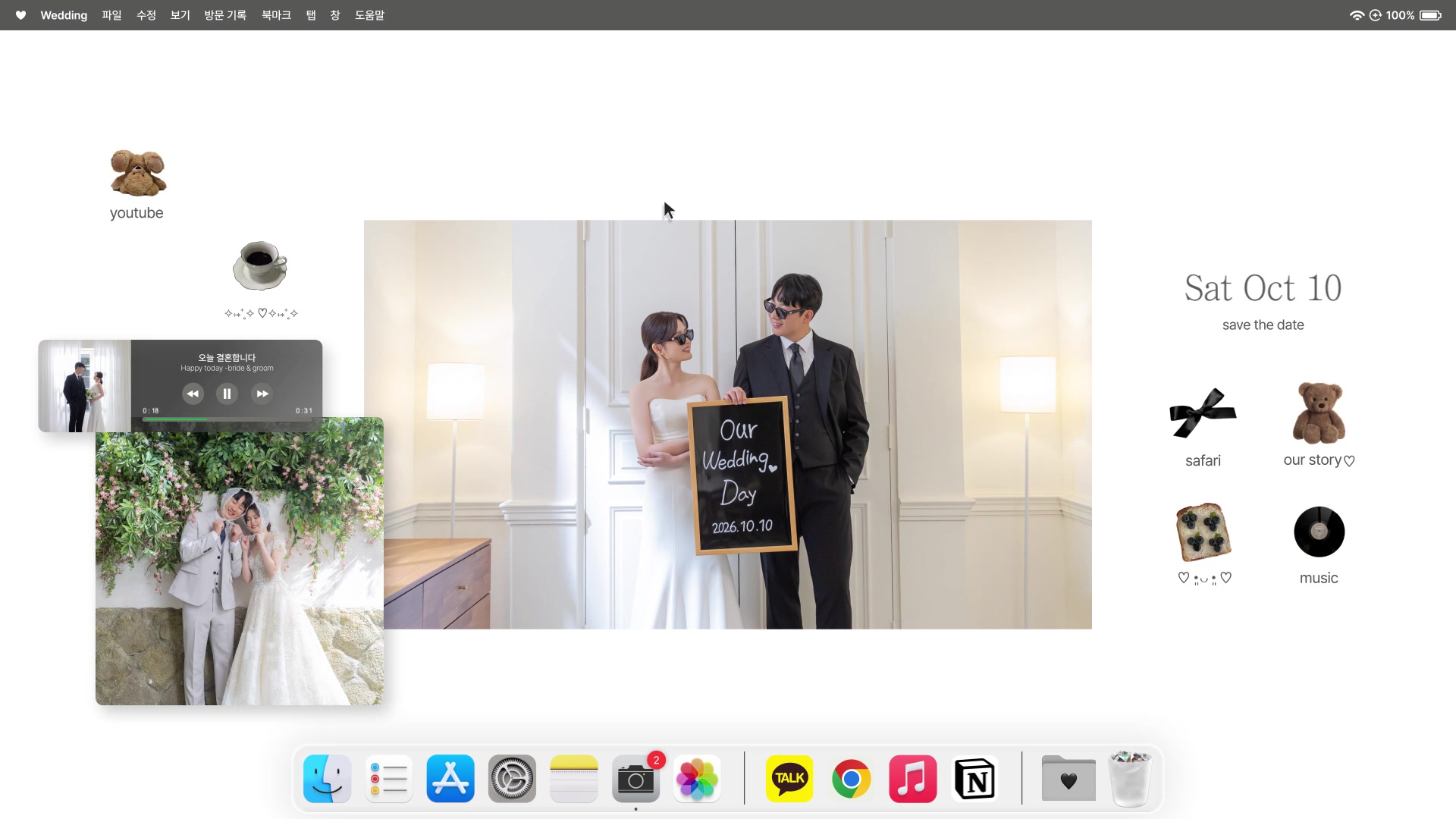Click the Wi-Fi status icon
The image size is (1456, 819).
coord(1357,15)
